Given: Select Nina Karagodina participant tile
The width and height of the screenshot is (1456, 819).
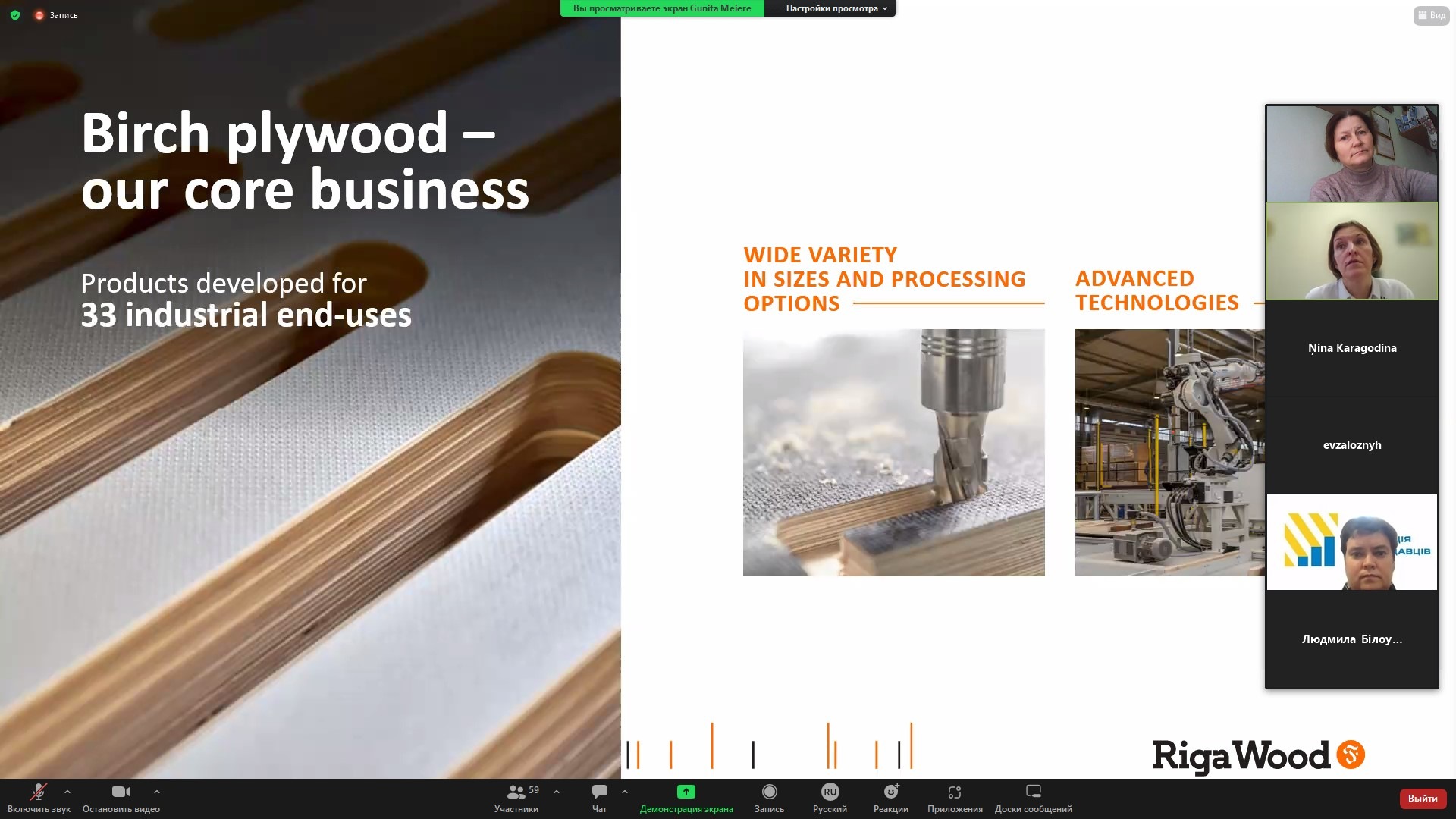Looking at the screenshot, I should coord(1351,348).
